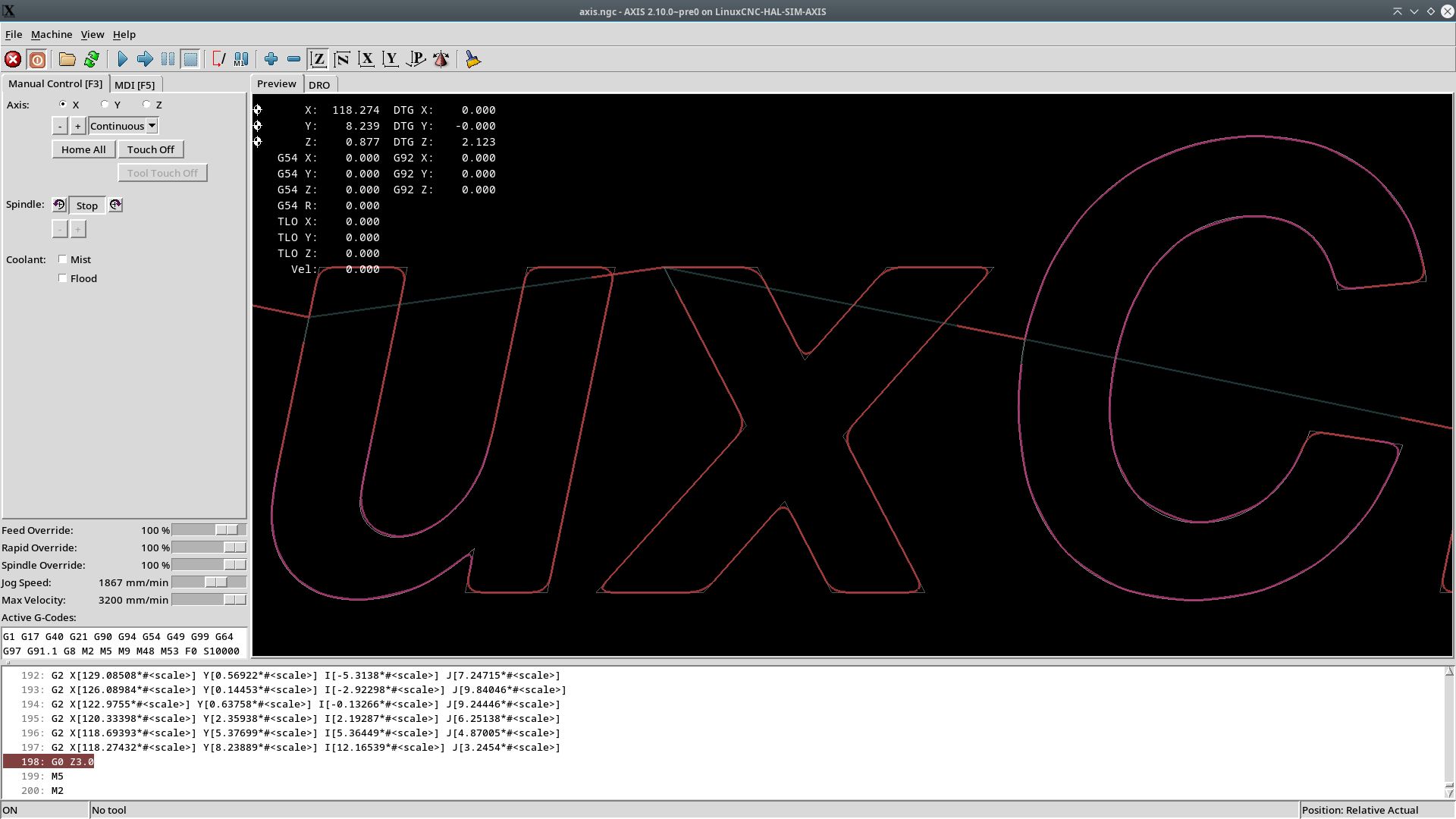Open a G-code file via folder icon
Screen dimensions: 1456x819
tap(67, 59)
